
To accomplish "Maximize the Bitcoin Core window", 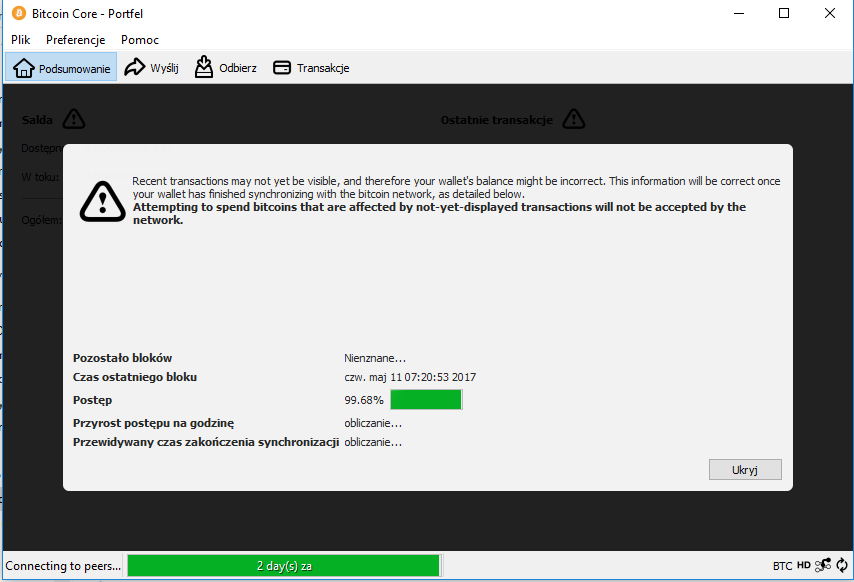I will pyautogui.click(x=784, y=13).
